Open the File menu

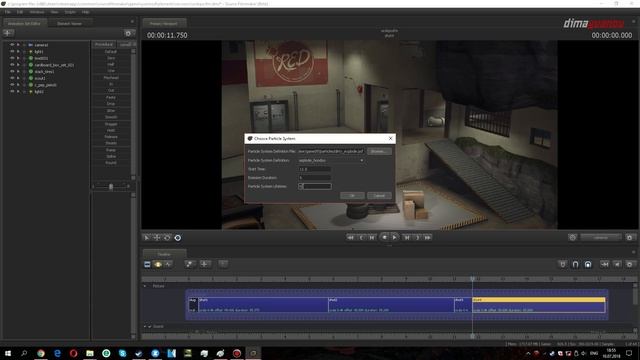coord(8,12)
